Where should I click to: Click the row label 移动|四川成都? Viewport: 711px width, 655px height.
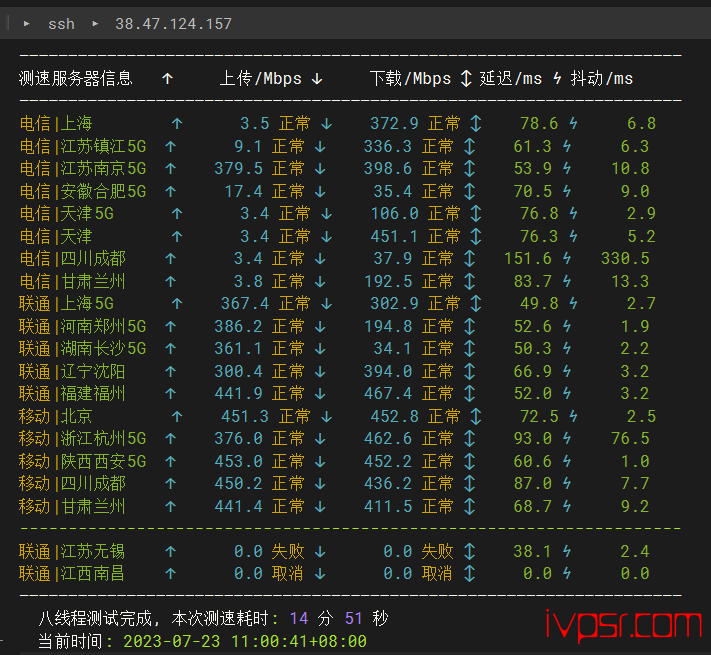pos(73,484)
